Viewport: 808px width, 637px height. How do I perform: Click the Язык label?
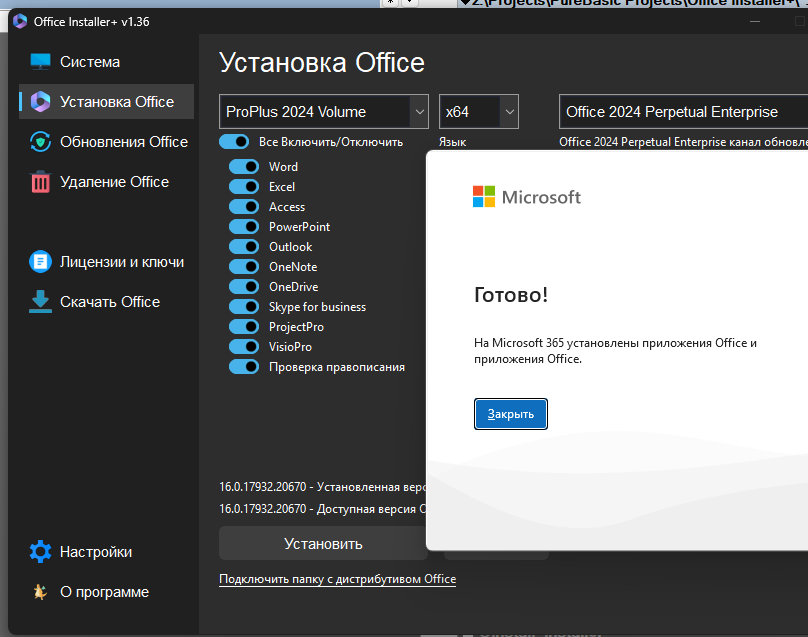[452, 142]
